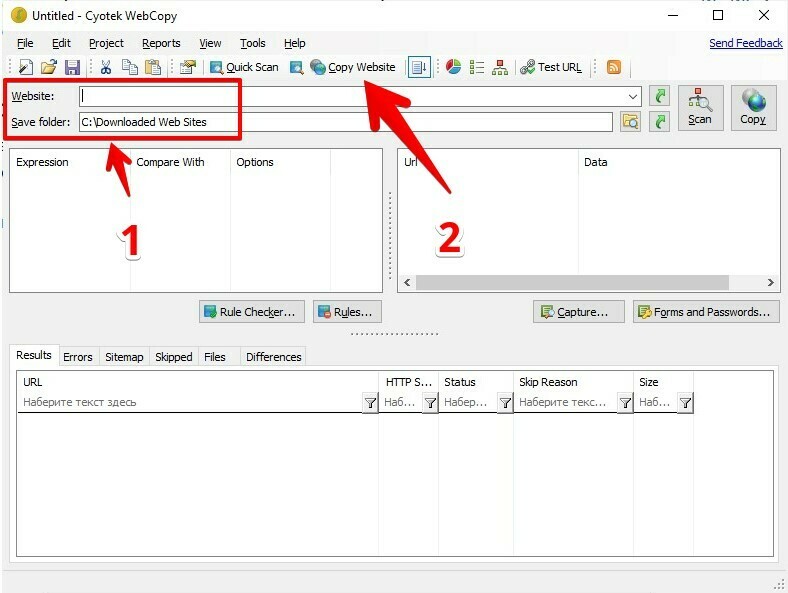788x593 pixels.
Task: Click right arrow of horizontal scrollbar
Action: click(x=771, y=282)
